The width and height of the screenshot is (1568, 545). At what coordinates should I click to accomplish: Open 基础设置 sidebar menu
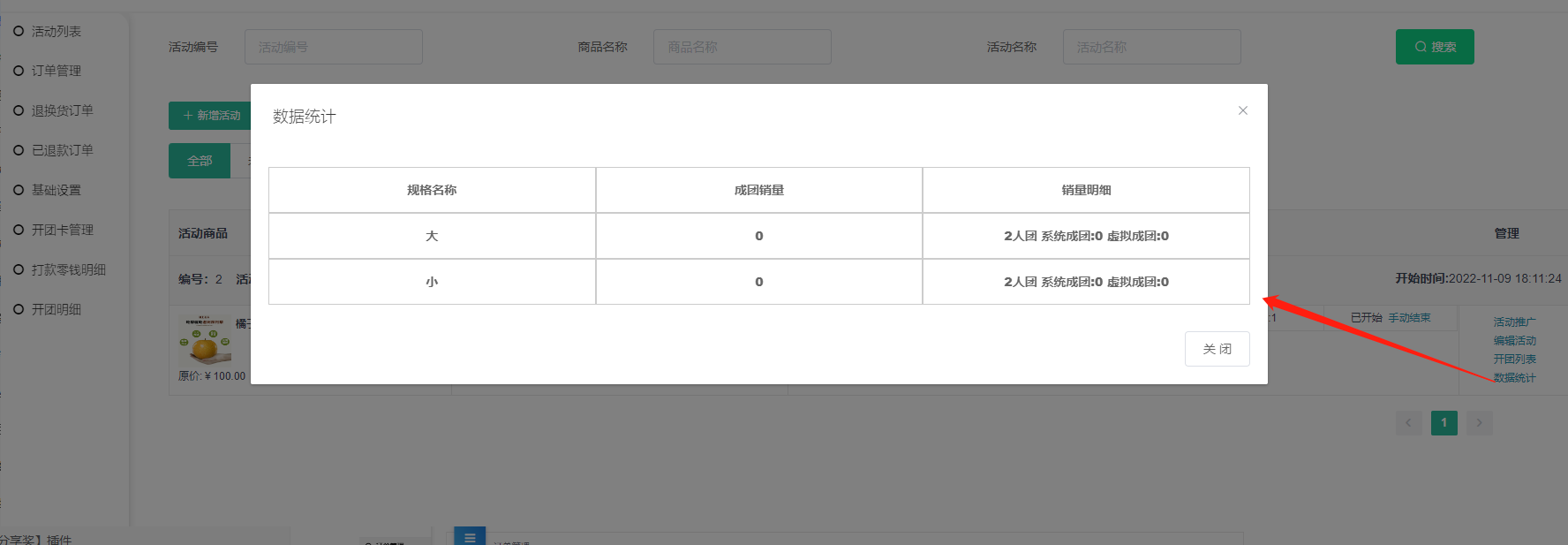(56, 190)
